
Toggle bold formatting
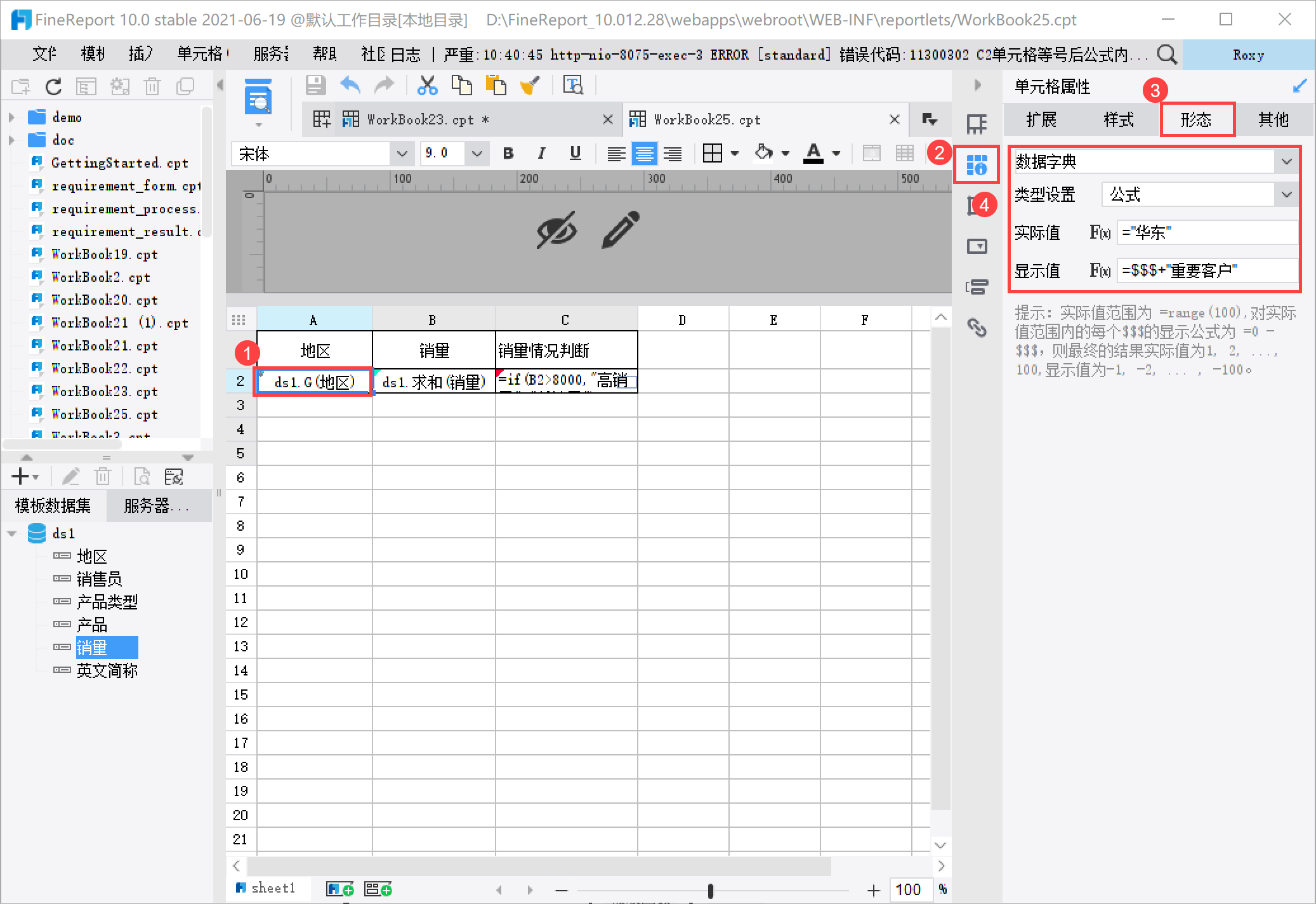point(508,154)
